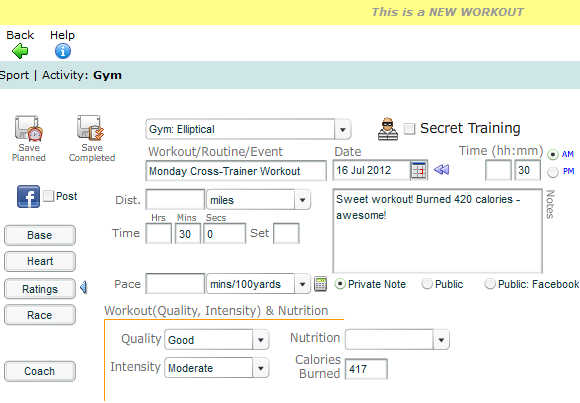Open Help via the blue info icon
580x403 pixels.
pyautogui.click(x=63, y=51)
